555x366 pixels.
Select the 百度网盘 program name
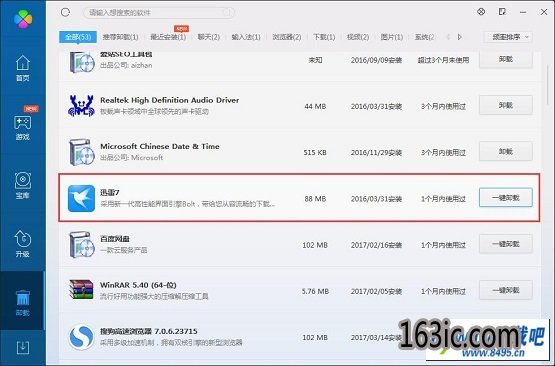[115, 239]
